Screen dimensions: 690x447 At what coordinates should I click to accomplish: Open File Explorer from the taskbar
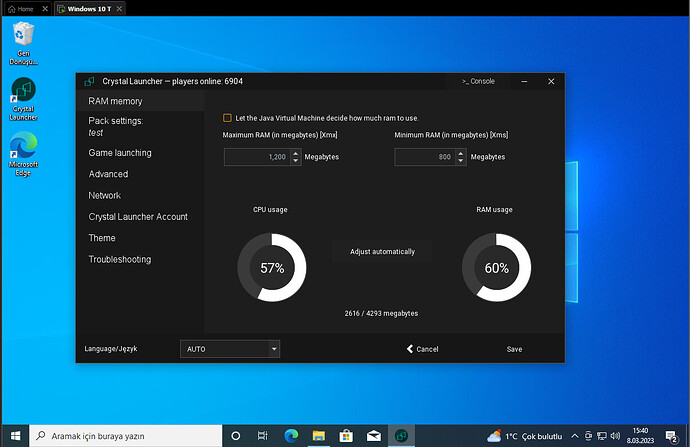[x=317, y=436]
